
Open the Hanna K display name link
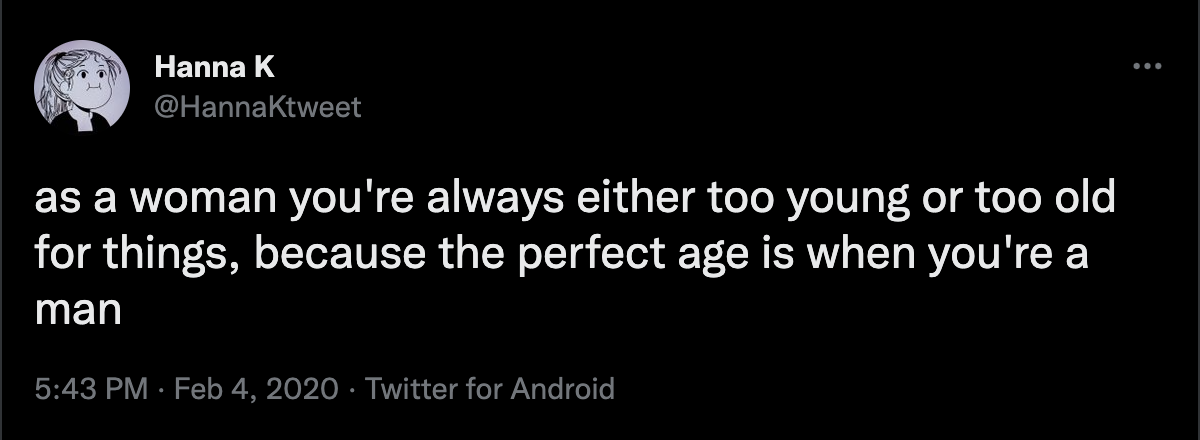[x=215, y=69]
